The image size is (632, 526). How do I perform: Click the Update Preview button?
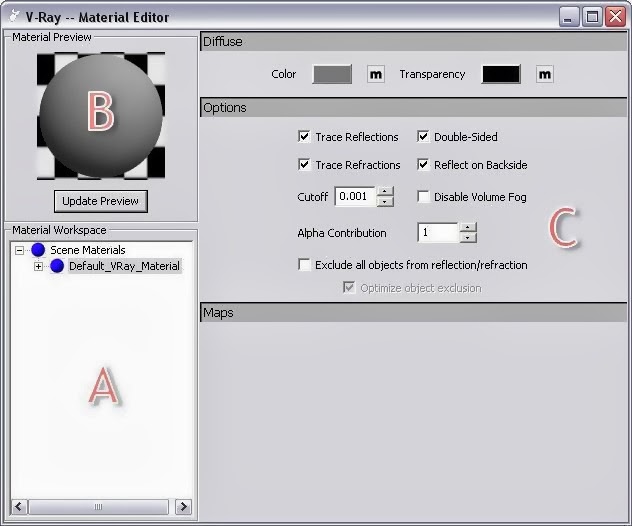click(x=101, y=201)
